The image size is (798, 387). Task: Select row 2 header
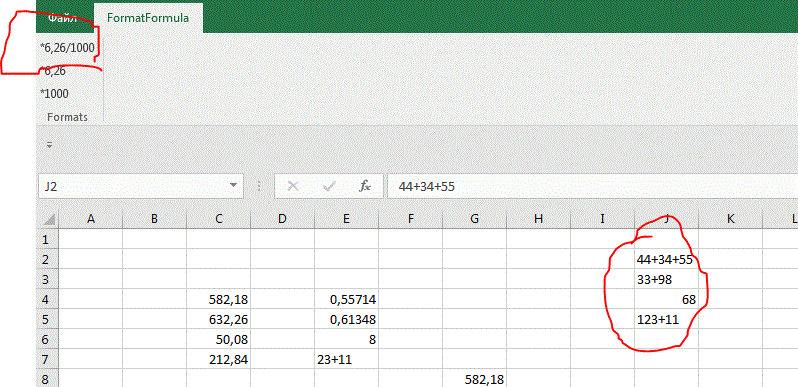(x=48, y=259)
